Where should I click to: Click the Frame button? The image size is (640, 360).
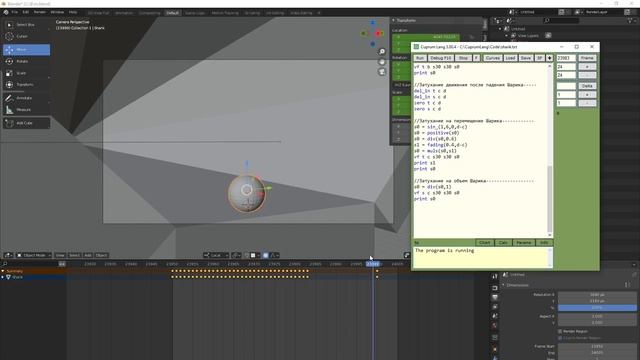(587, 58)
